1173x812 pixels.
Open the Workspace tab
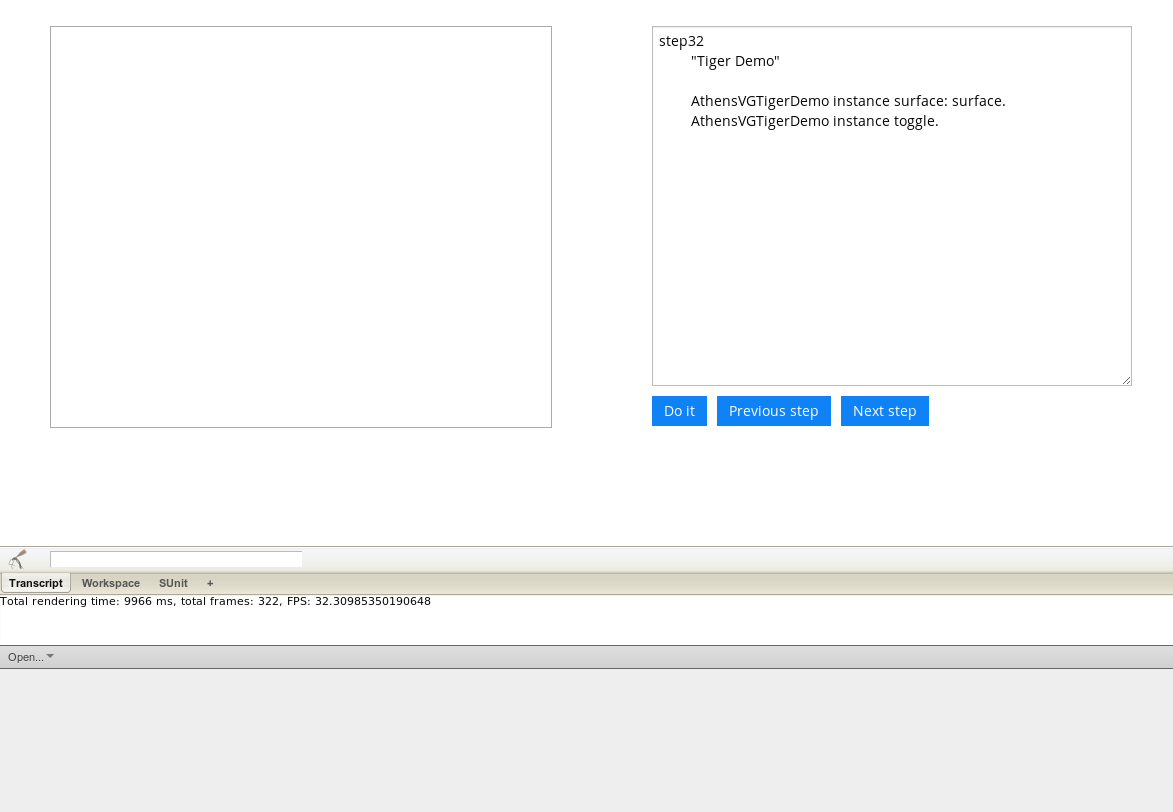tap(111, 583)
